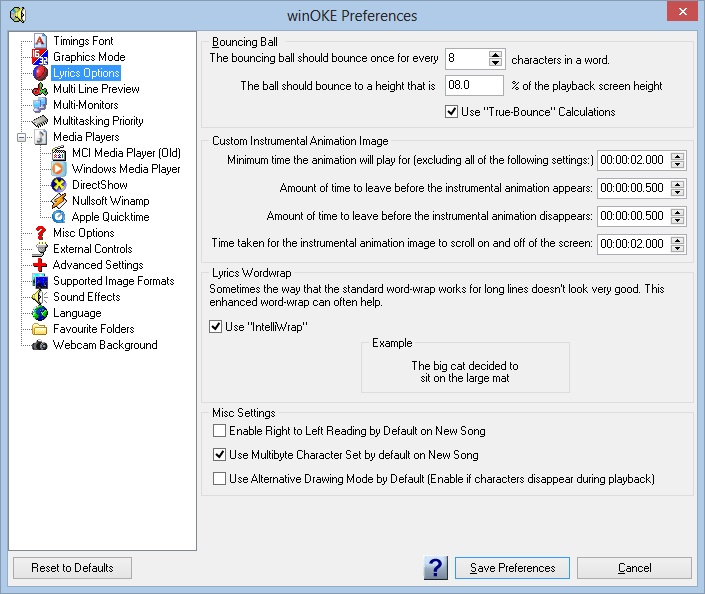Screen dimensions: 705x594
Task: Increase bounce characters-per-word spinner value
Action: [496, 54]
